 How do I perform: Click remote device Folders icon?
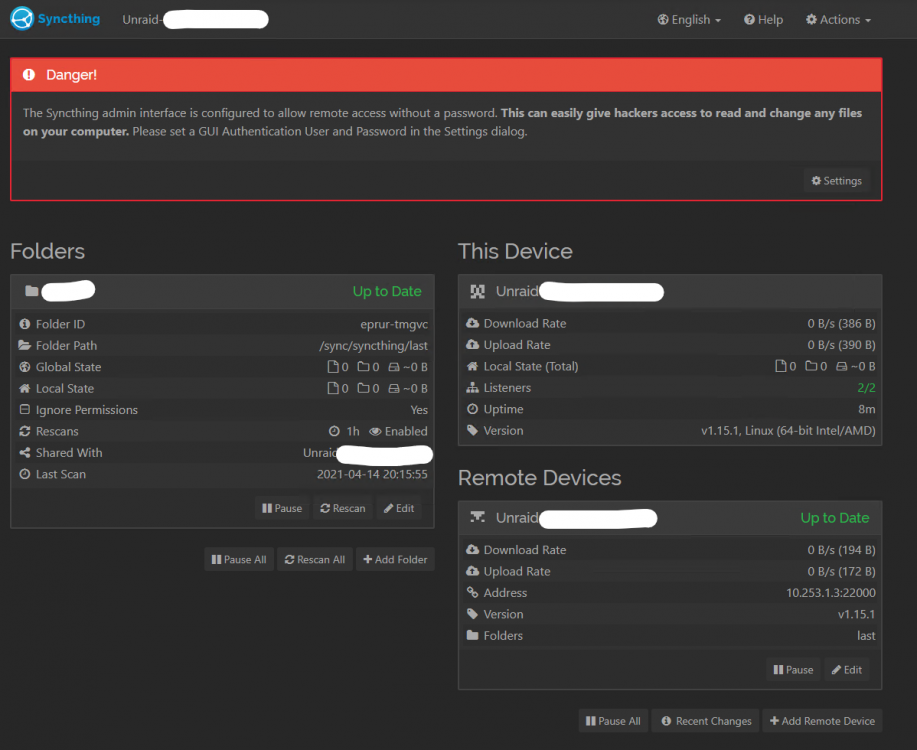473,635
